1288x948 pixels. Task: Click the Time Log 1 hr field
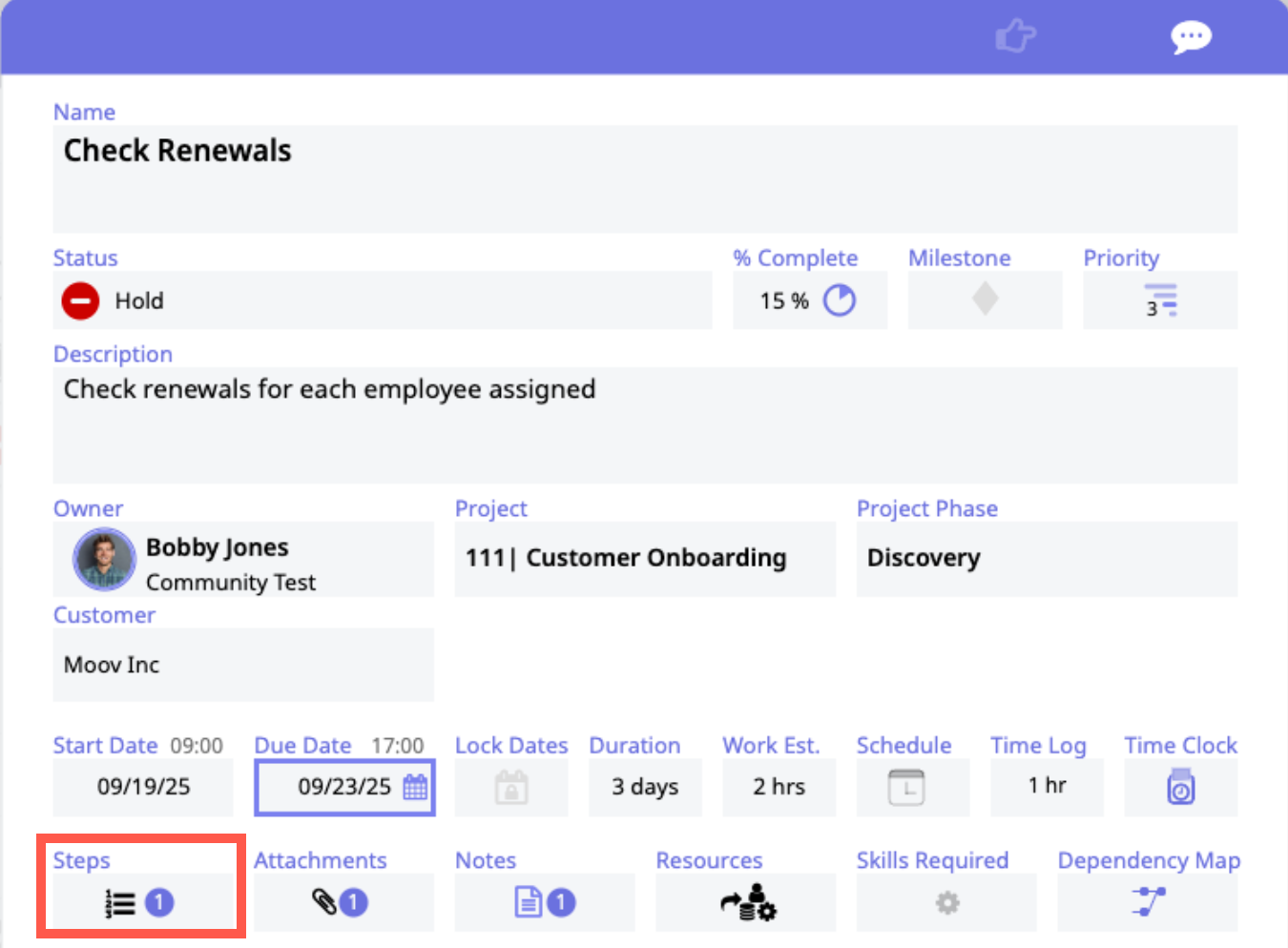[x=1047, y=787]
